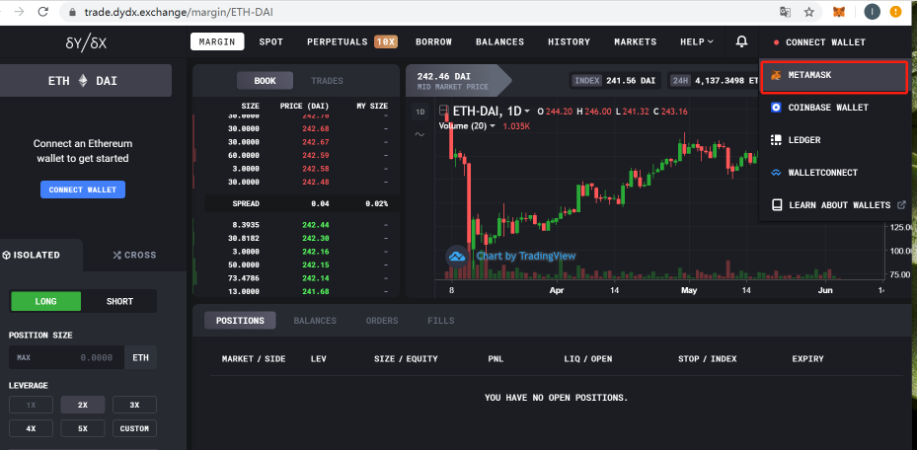Screen dimensions: 917x450
Task: Open the browser profile avatar
Action: pos(872,12)
